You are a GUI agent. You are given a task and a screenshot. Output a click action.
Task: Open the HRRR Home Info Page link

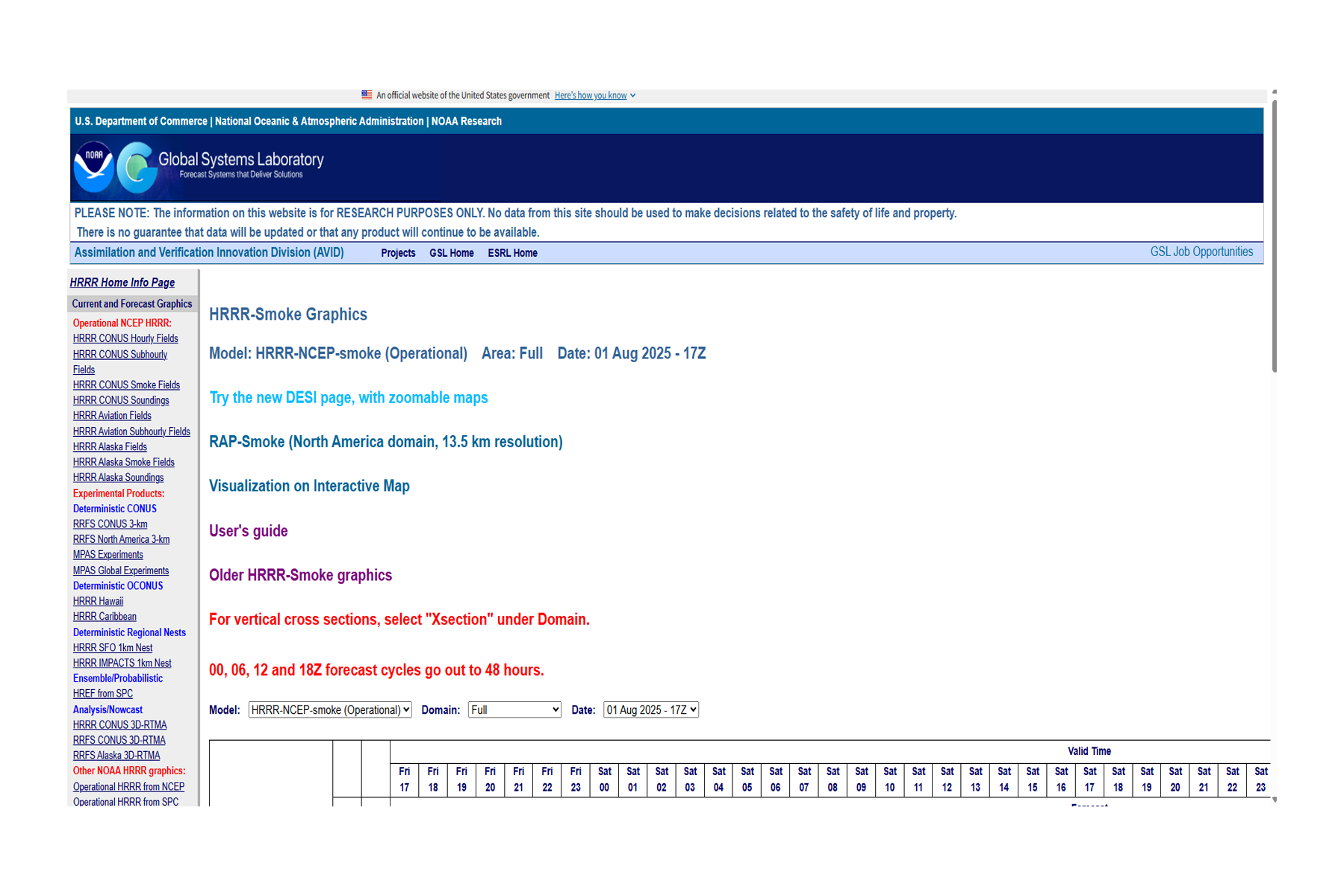tap(122, 282)
